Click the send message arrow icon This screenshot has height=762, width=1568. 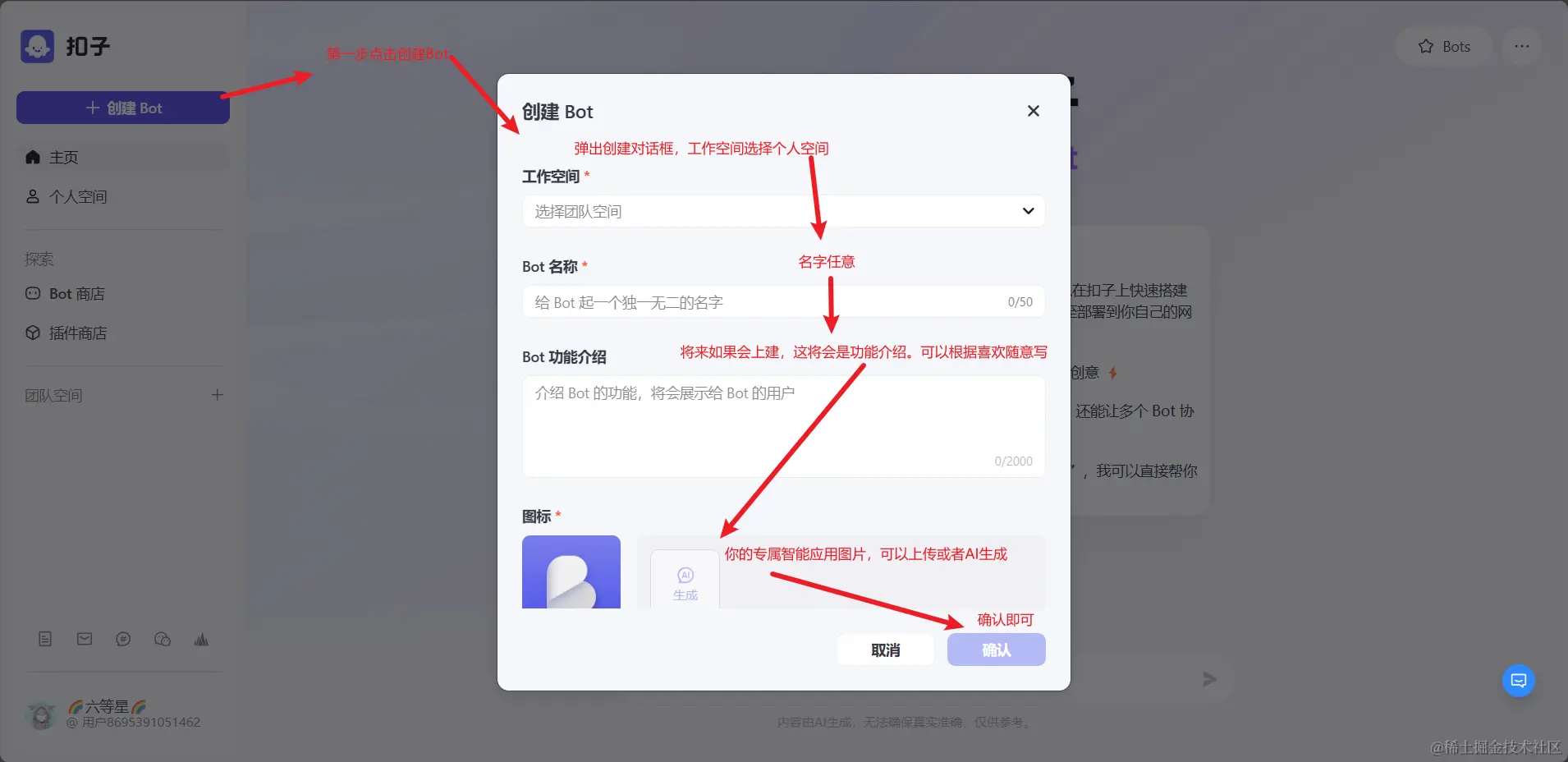click(x=1209, y=679)
